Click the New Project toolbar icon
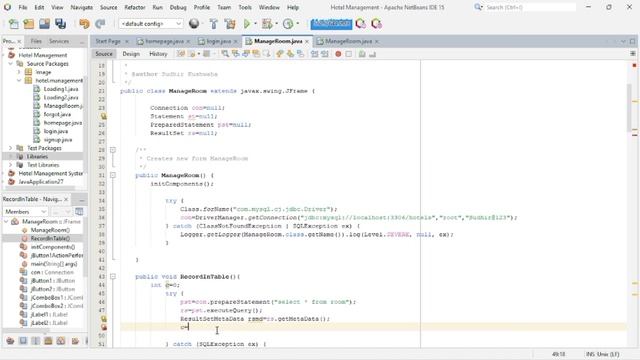 coord(29,24)
